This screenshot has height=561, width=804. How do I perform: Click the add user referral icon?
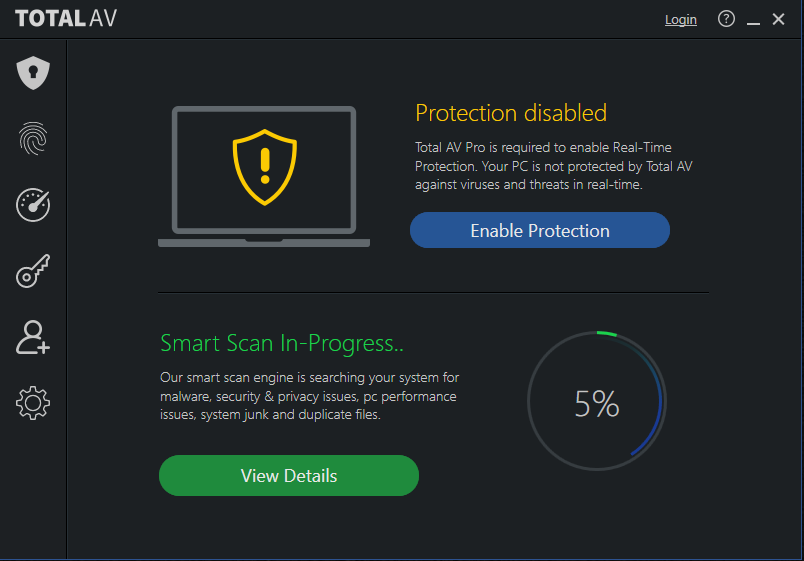[x=33, y=337]
